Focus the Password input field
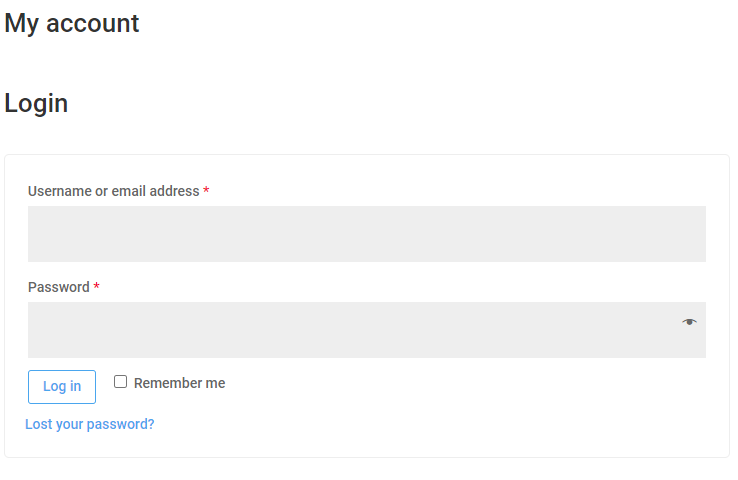738x480 pixels. [367, 330]
